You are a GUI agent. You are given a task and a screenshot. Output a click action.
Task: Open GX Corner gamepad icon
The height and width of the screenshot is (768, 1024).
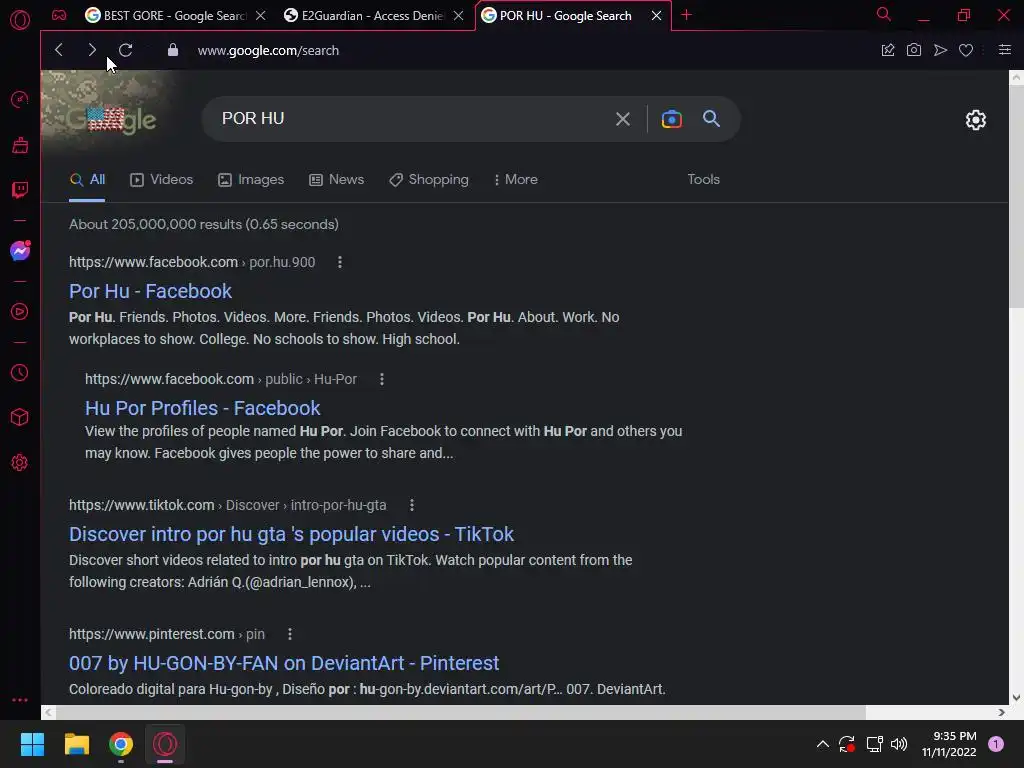pyautogui.click(x=59, y=15)
